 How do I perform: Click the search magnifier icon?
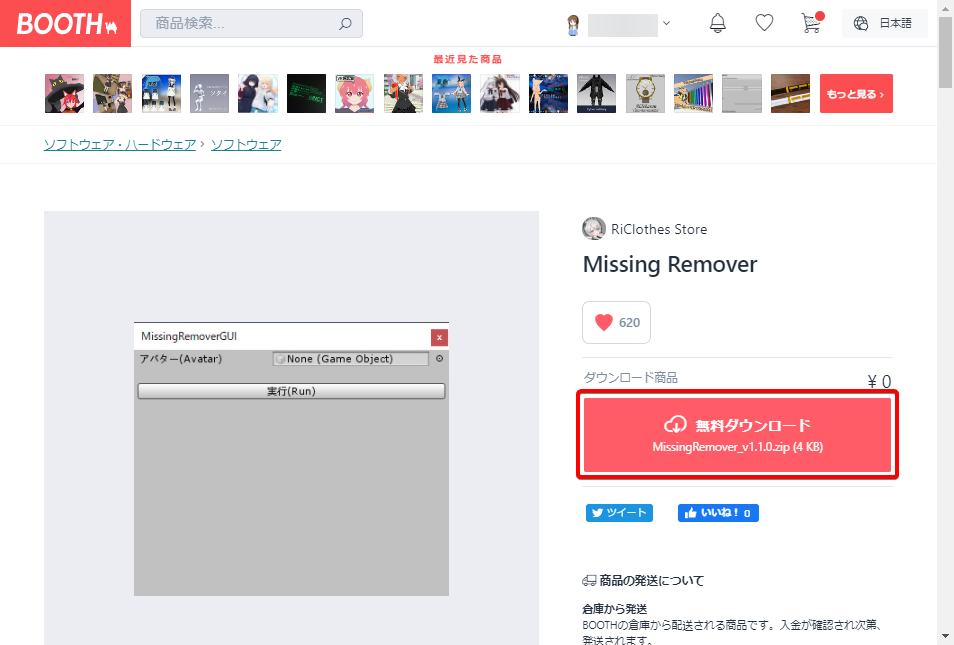(x=345, y=24)
